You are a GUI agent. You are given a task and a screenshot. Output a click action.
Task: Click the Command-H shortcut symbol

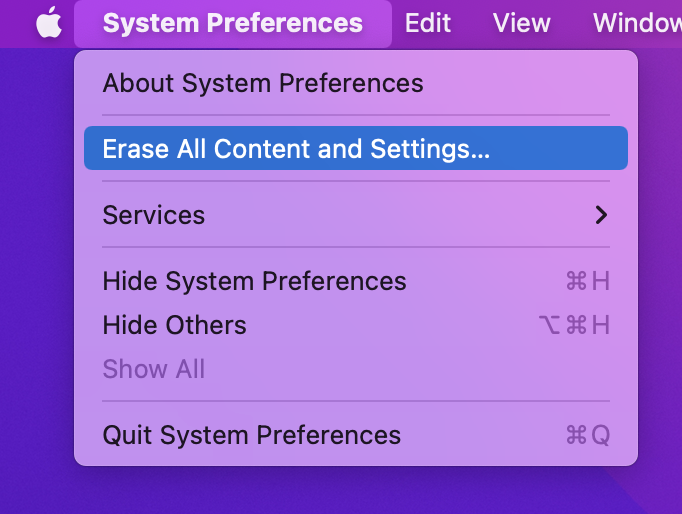tap(588, 281)
